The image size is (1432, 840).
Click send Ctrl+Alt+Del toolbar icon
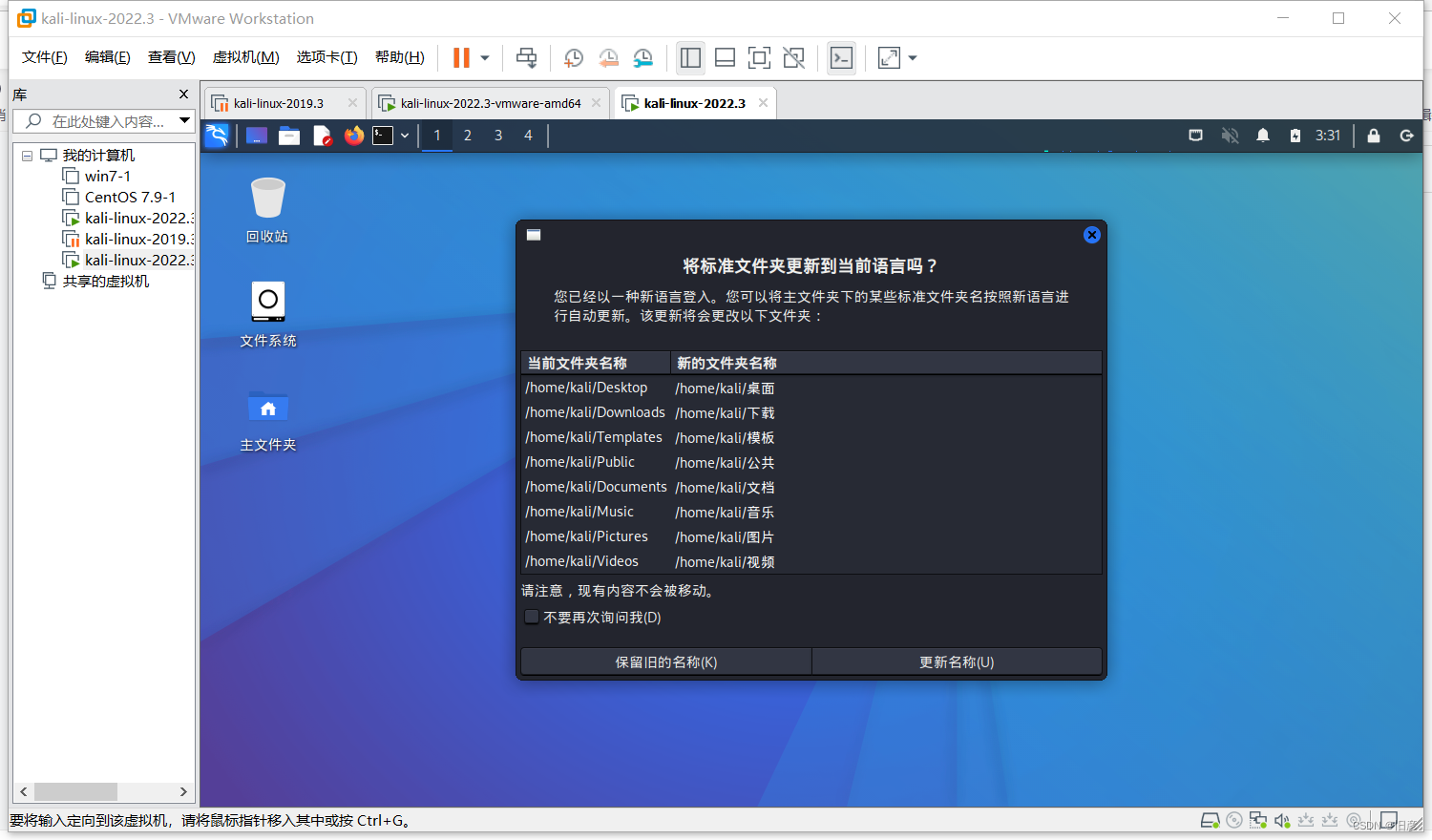click(526, 58)
